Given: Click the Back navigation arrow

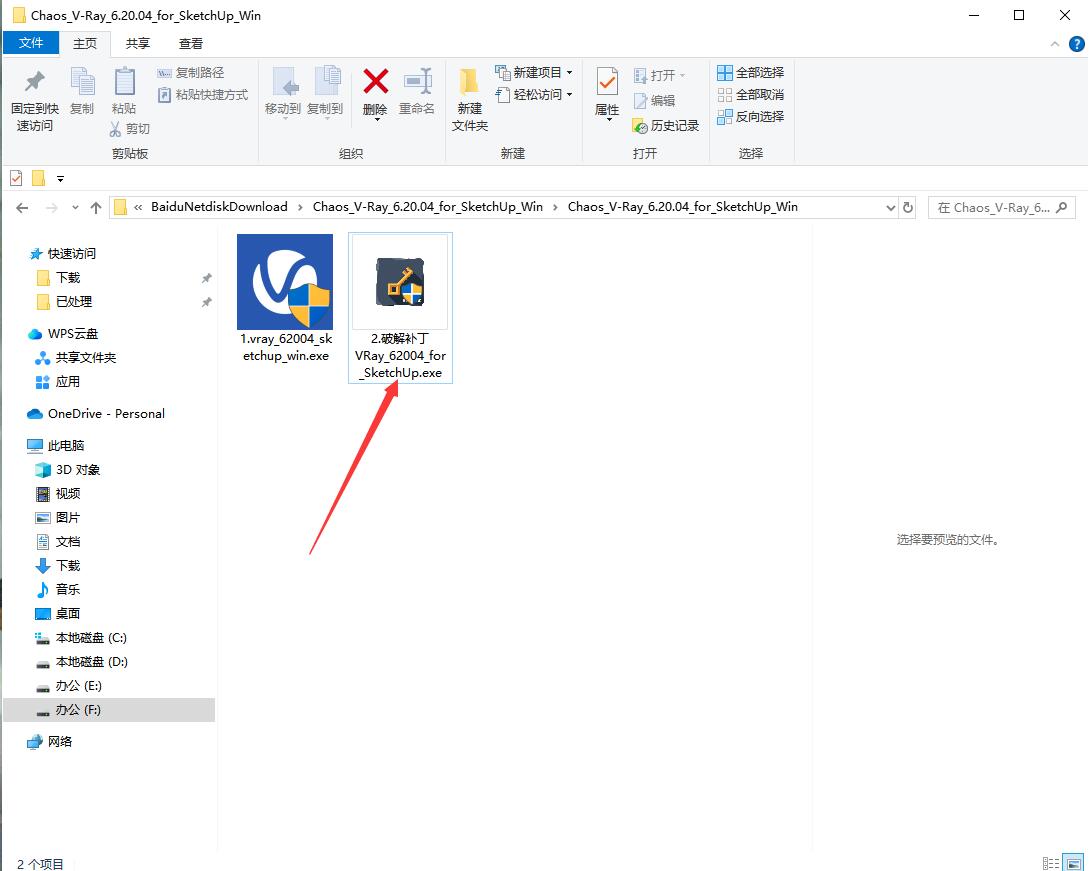Looking at the screenshot, I should pos(22,208).
